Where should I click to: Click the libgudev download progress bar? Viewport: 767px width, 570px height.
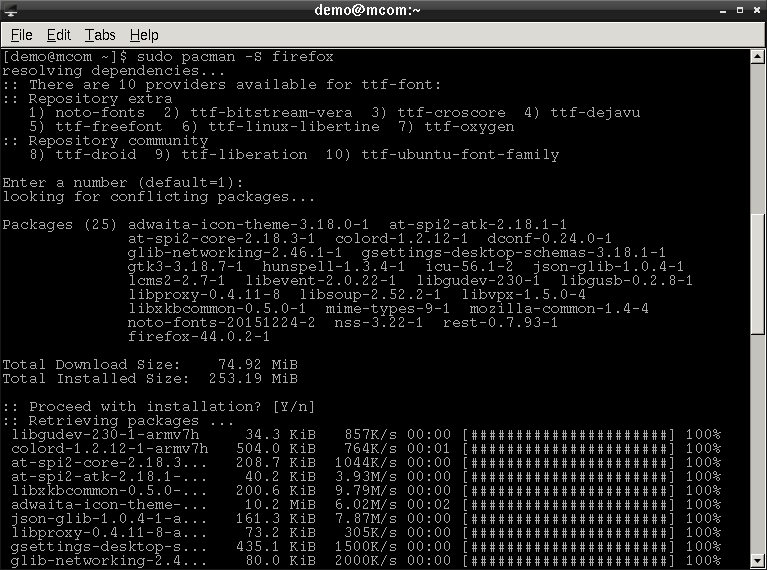[x=568, y=435]
